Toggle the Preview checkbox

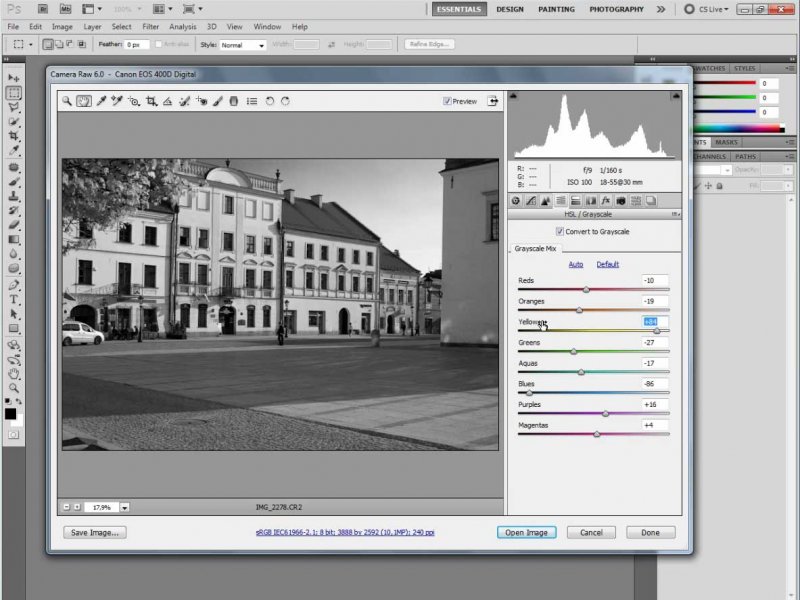click(447, 101)
